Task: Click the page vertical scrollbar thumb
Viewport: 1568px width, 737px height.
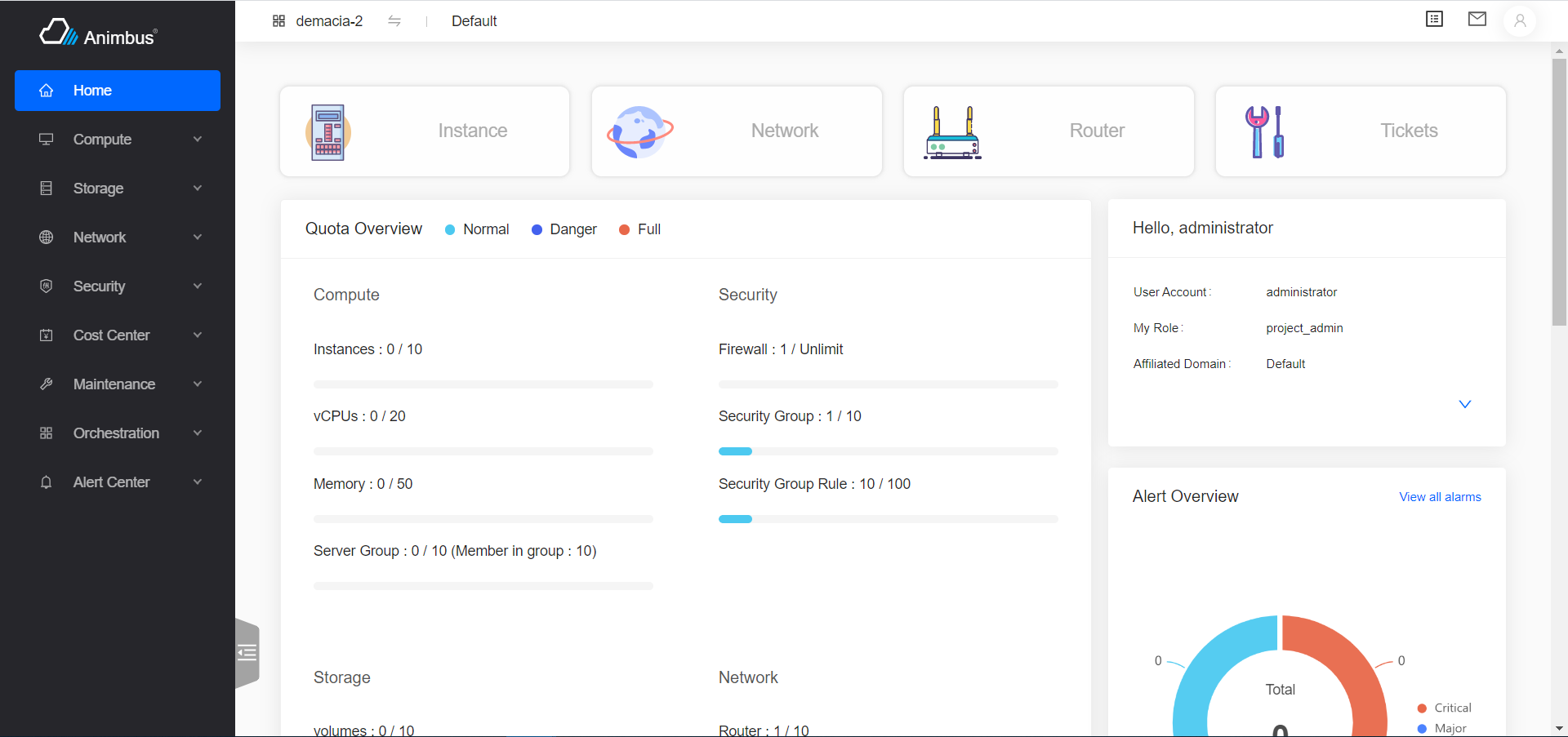Action: pos(1559,192)
